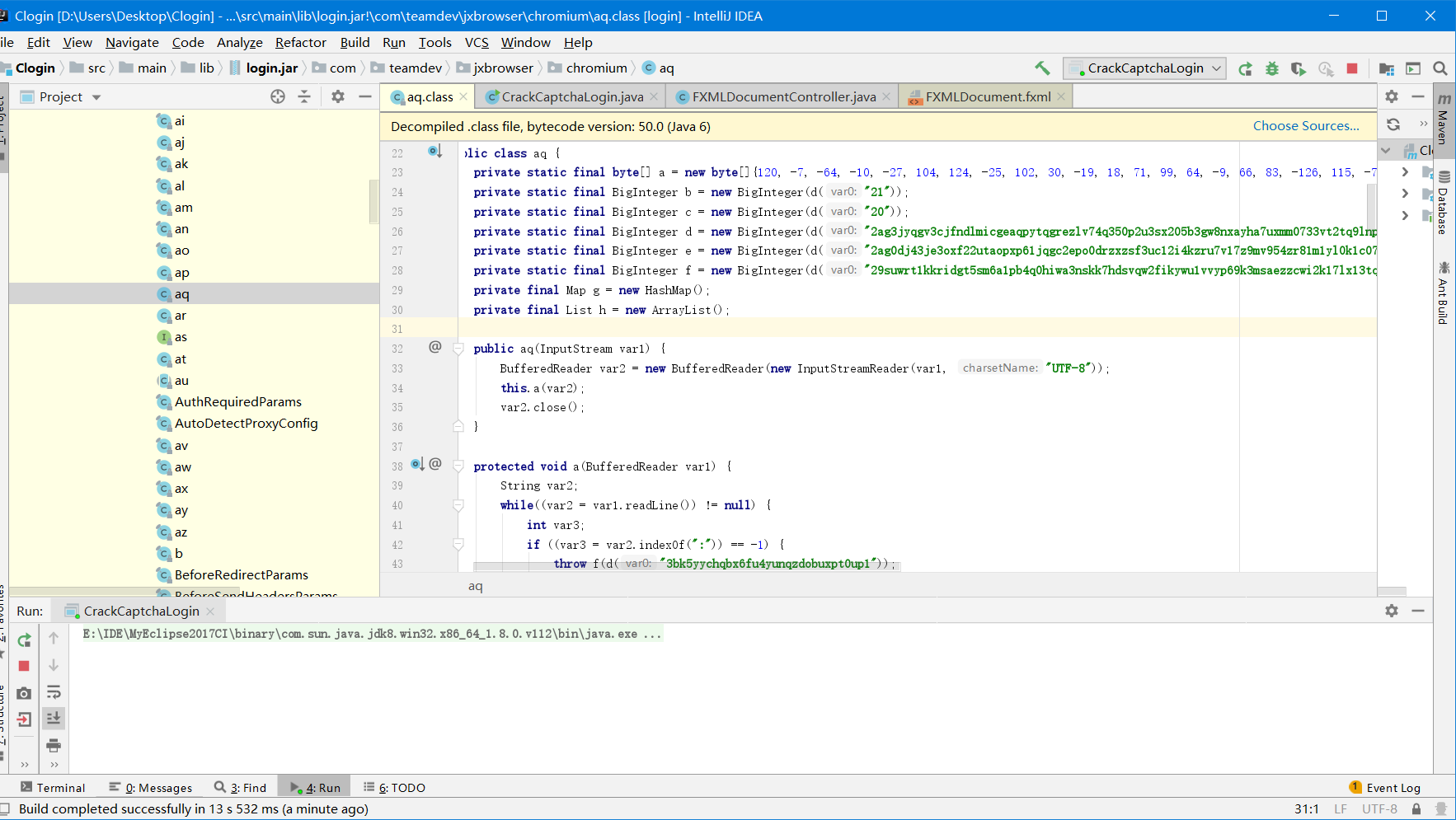This screenshot has height=820, width=1456.
Task: Click the locate target icon in Project panel
Action: [278, 96]
